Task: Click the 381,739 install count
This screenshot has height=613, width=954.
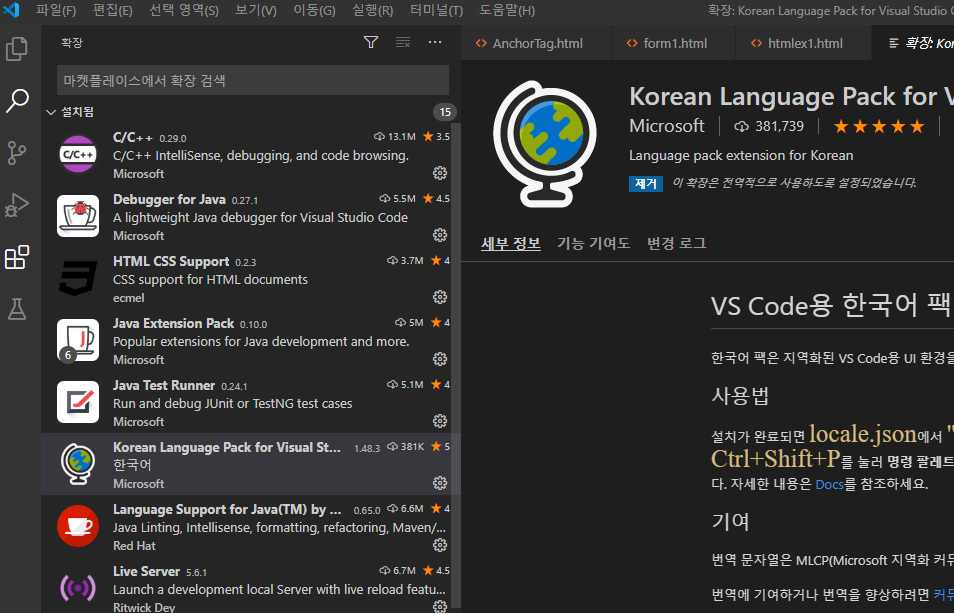Action: pyautogui.click(x=769, y=126)
